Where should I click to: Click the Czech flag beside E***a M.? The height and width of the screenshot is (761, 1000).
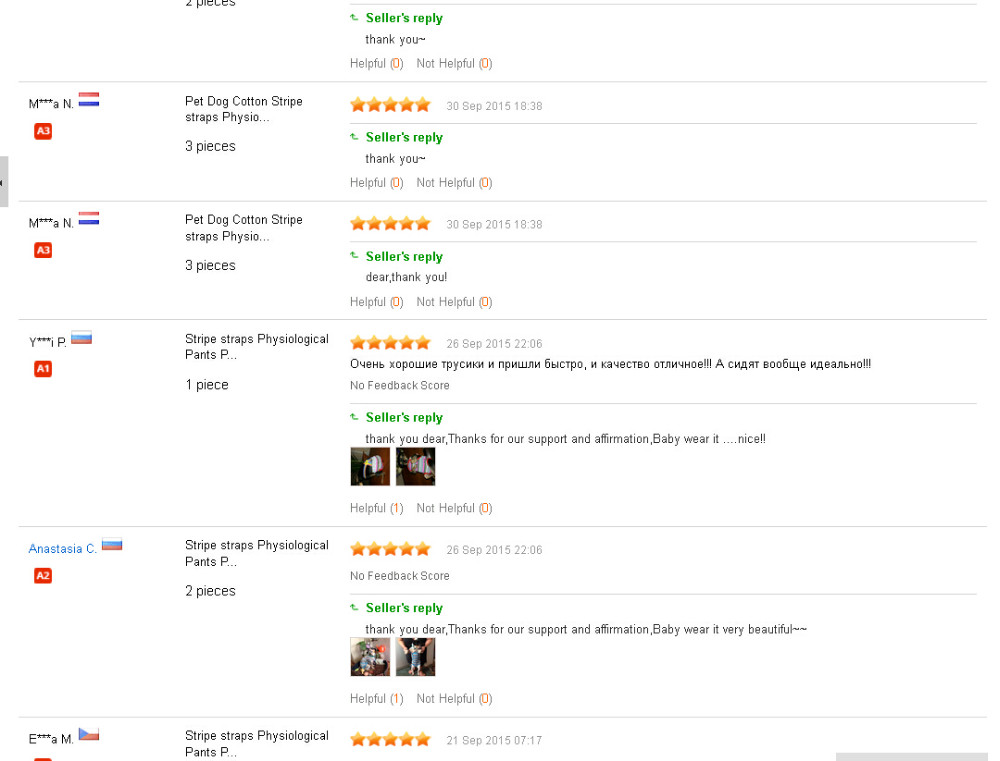(89, 735)
